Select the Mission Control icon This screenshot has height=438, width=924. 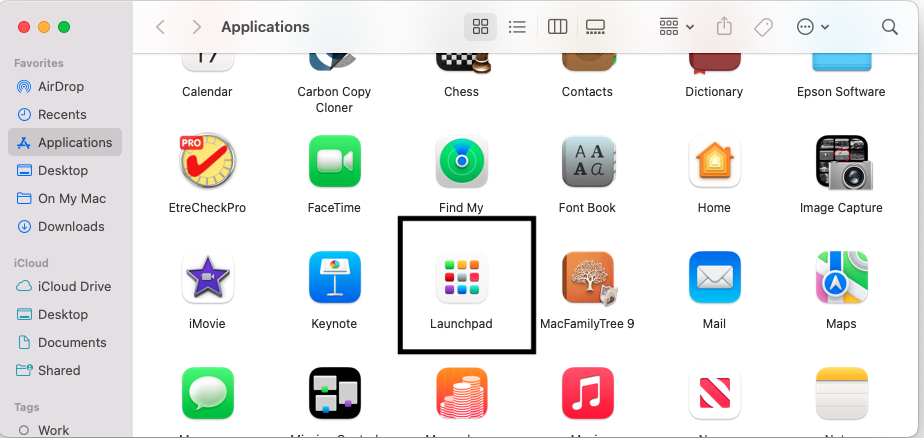(334, 393)
